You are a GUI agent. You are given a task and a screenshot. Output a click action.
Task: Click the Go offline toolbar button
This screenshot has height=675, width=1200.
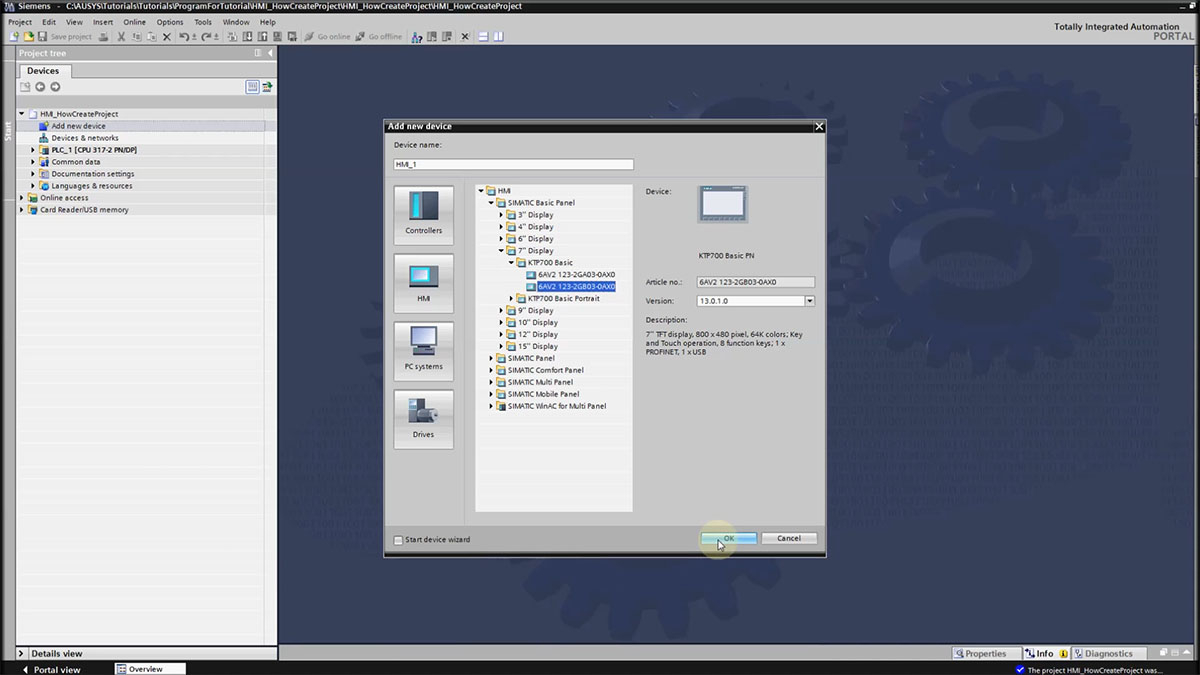379,37
